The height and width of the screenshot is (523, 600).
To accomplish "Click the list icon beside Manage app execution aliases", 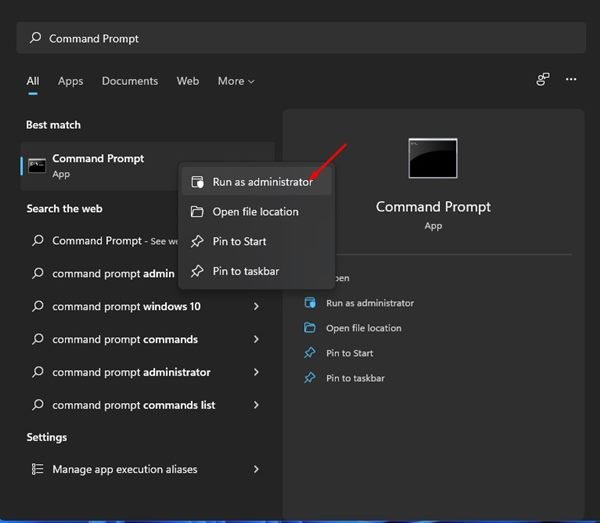I will pyautogui.click(x=38, y=469).
